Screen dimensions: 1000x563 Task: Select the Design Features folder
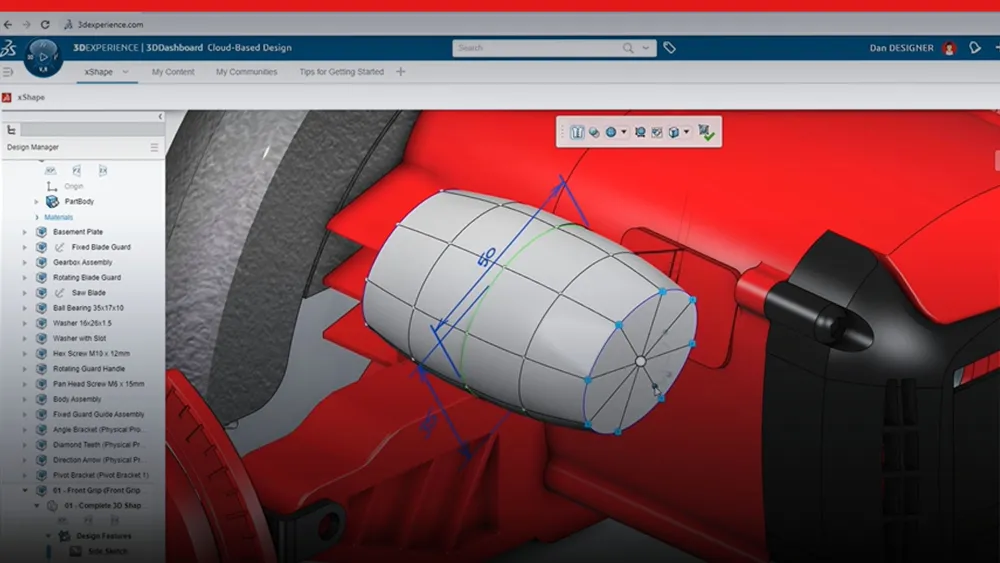[103, 536]
